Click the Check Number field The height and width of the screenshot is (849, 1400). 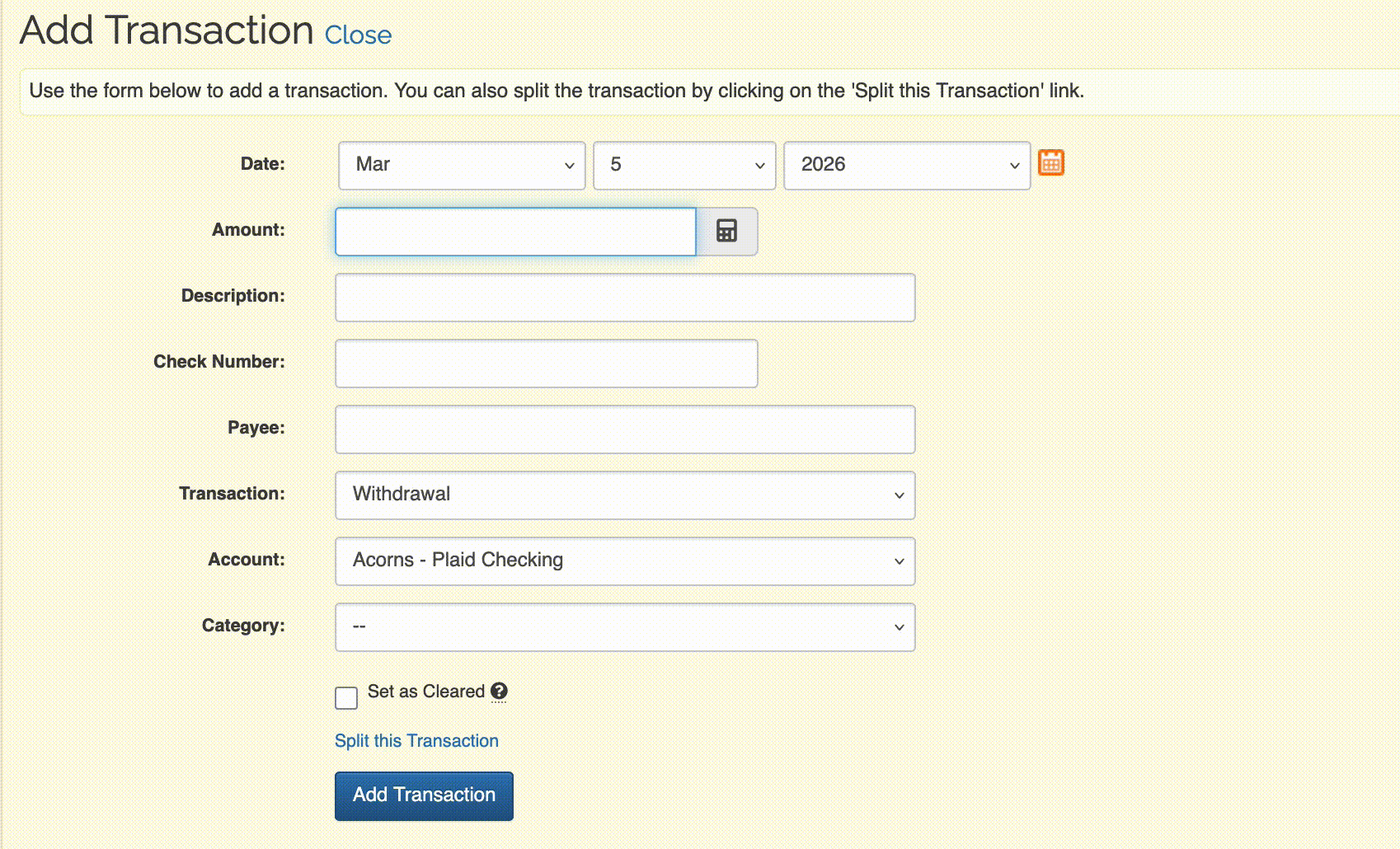click(546, 364)
